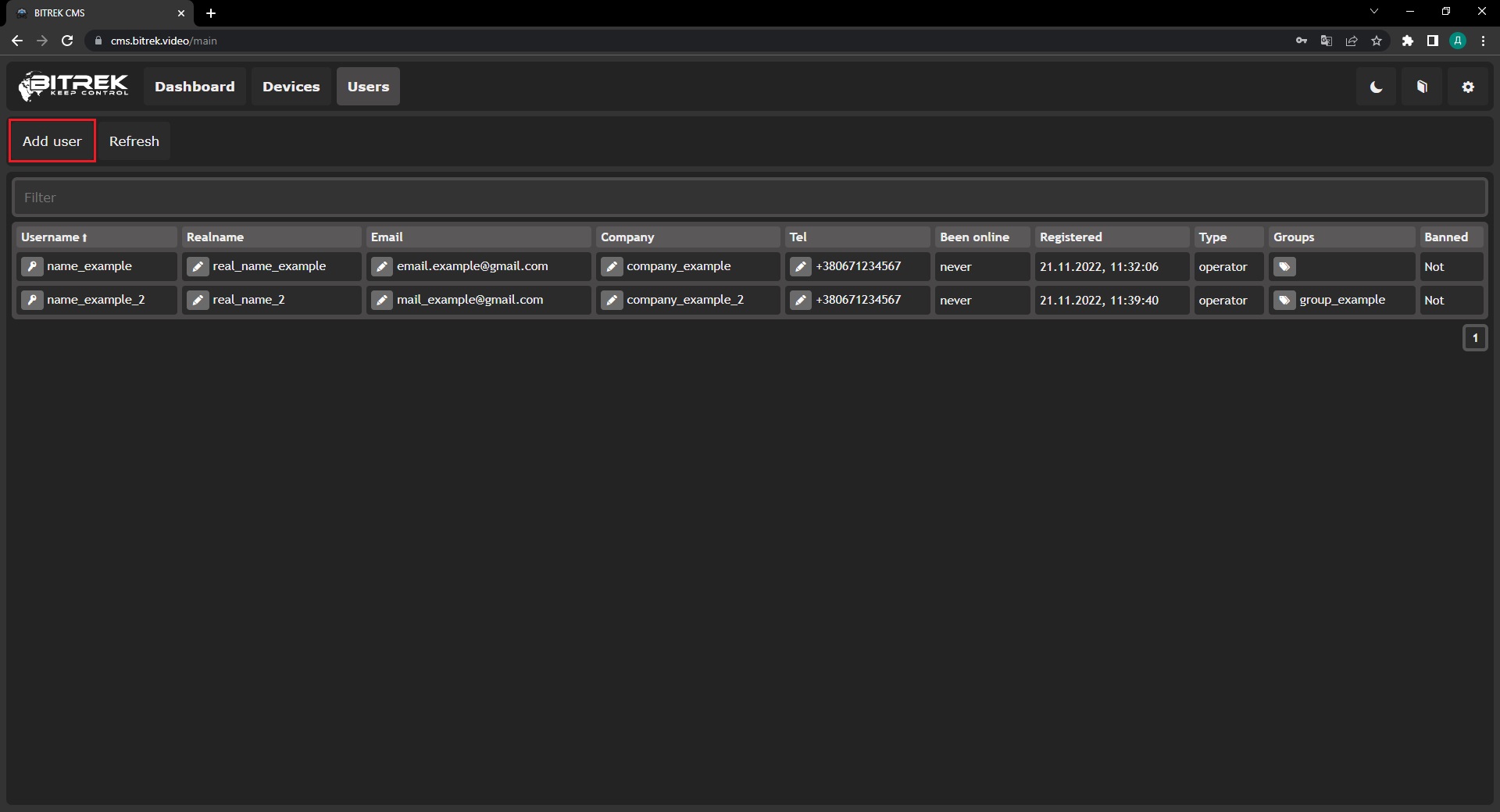Click edit pencil for first row telephone
The height and width of the screenshot is (812, 1500).
tap(800, 266)
